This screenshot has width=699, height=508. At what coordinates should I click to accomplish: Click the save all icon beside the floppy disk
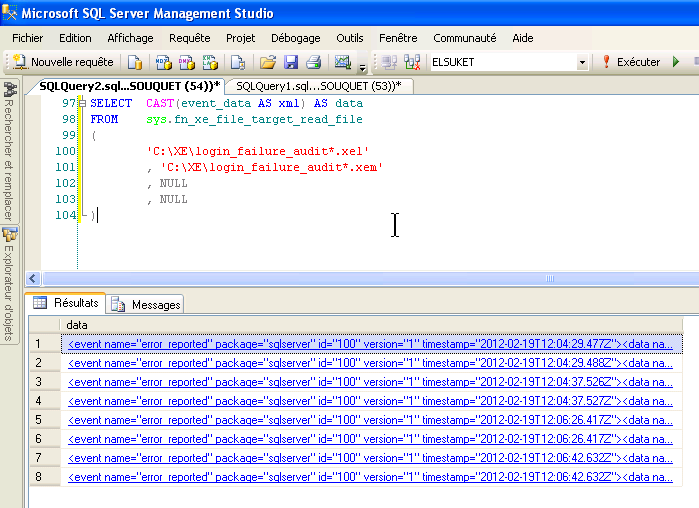click(313, 62)
